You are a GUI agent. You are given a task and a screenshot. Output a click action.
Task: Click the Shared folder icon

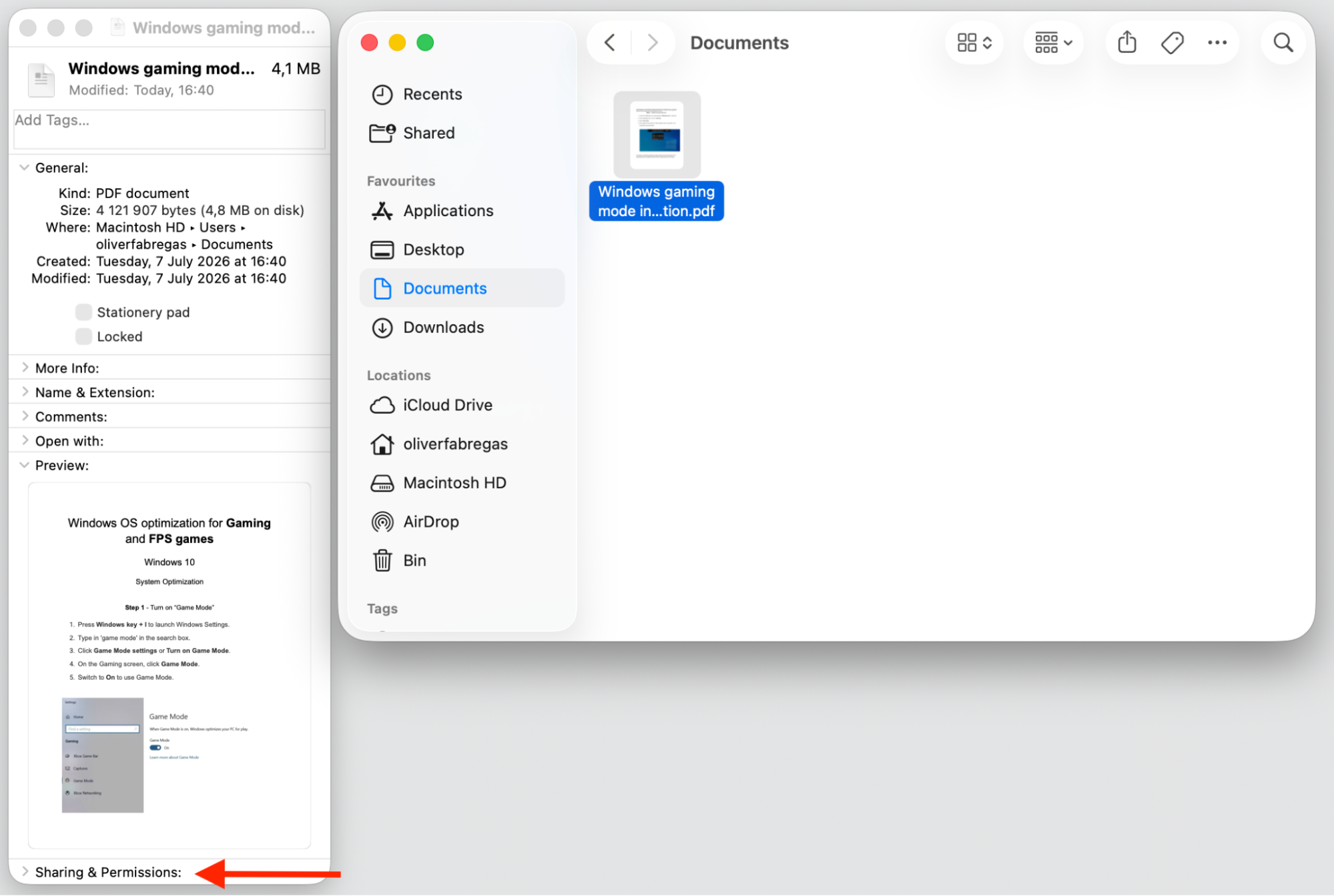tap(382, 133)
